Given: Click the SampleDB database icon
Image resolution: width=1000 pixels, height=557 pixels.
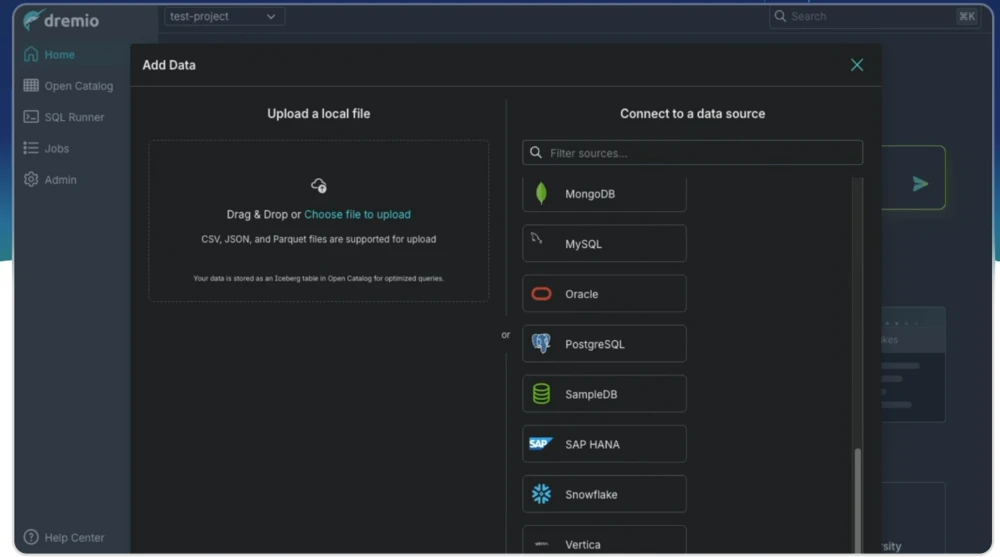Looking at the screenshot, I should (541, 394).
